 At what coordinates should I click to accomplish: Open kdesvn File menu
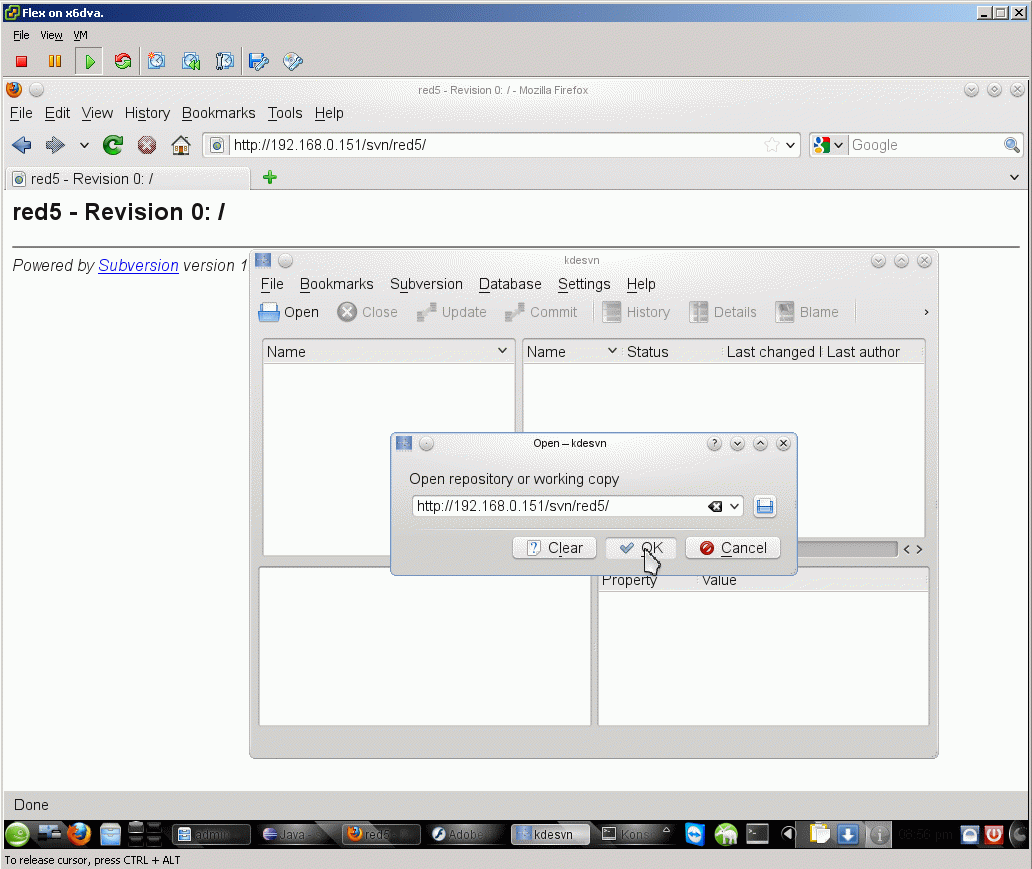(272, 284)
